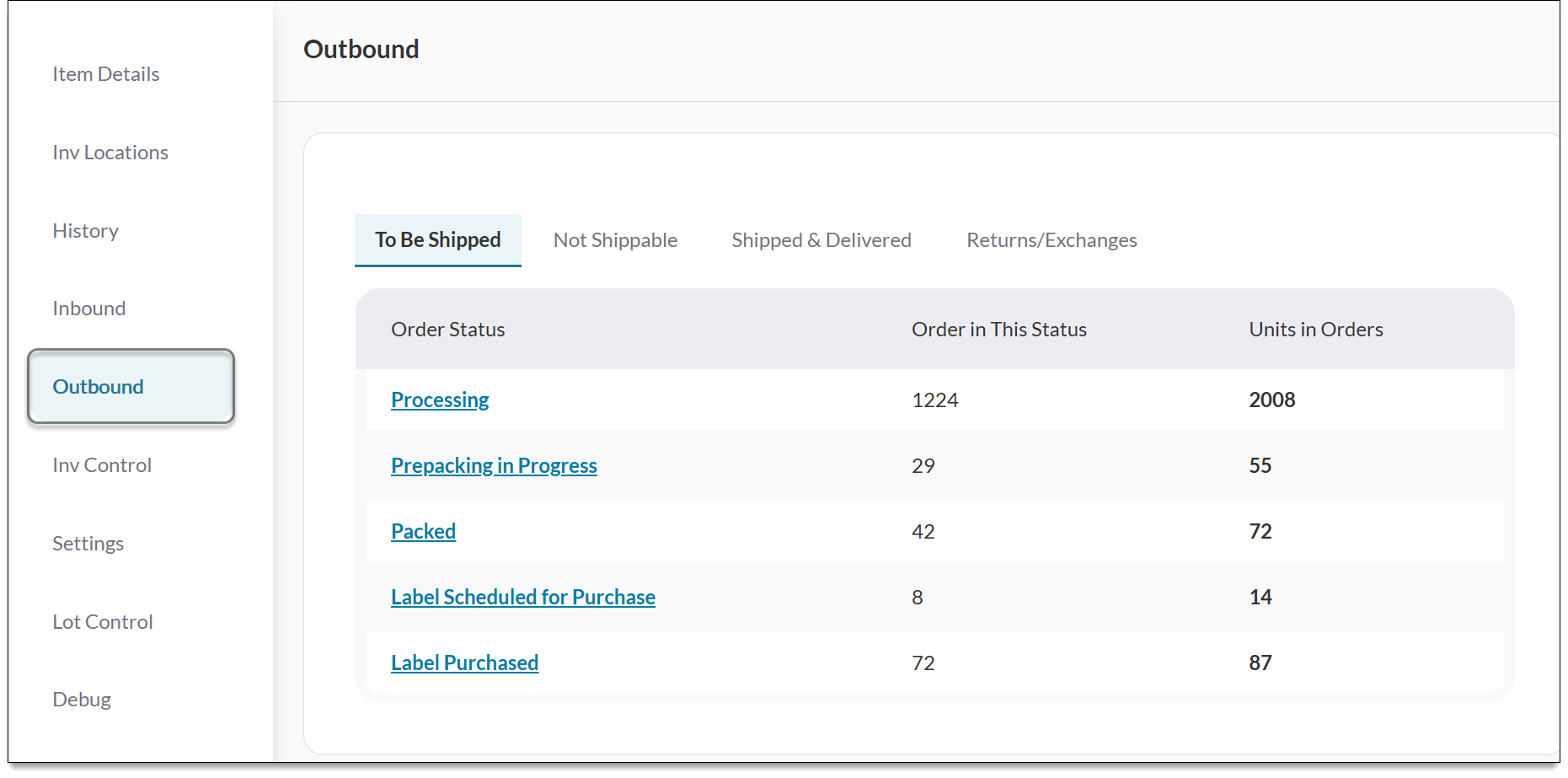The width and height of the screenshot is (1568, 778).
Task: Navigate to the Inbound section
Action: tap(88, 309)
